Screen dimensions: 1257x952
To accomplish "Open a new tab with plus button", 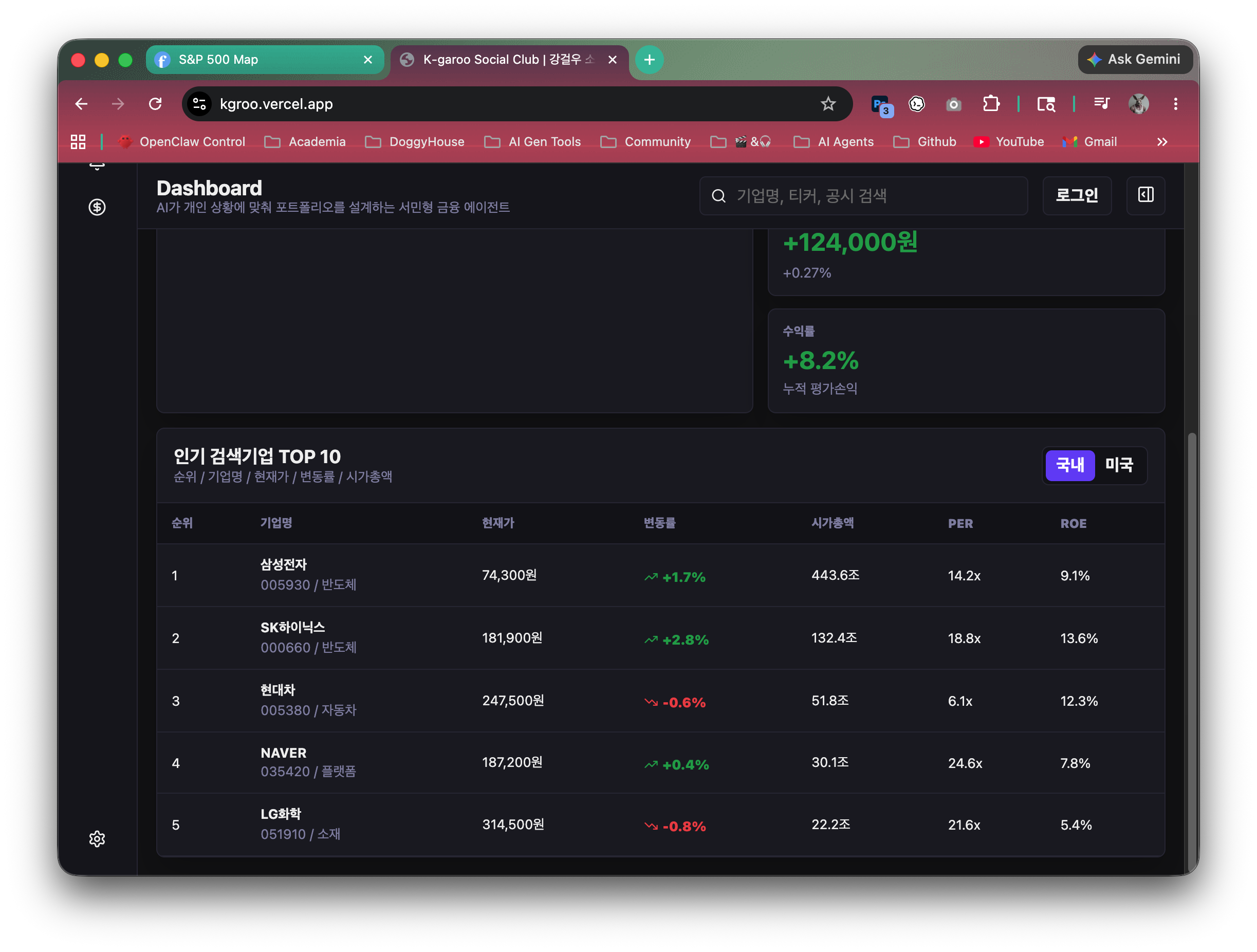I will [x=650, y=60].
